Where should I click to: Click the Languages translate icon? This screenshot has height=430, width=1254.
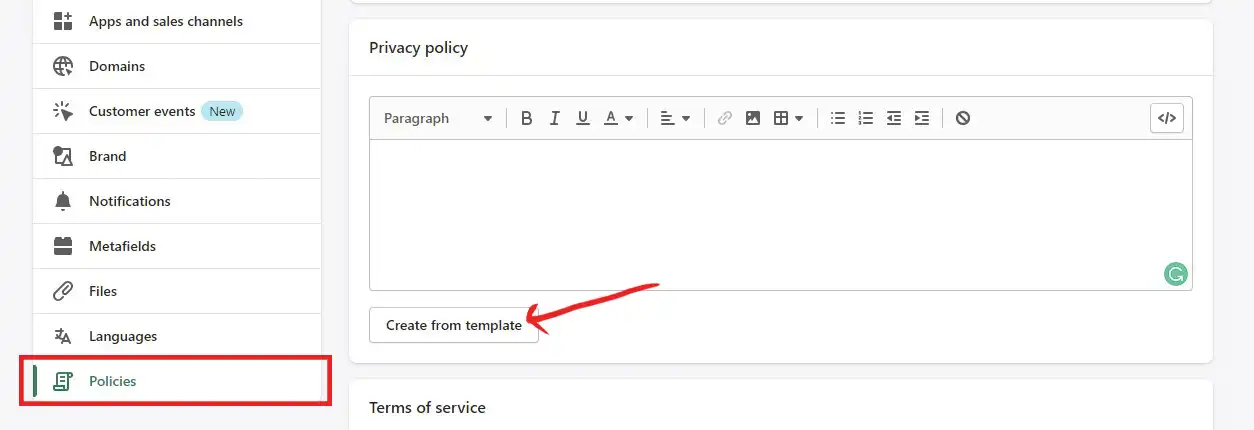coord(63,336)
